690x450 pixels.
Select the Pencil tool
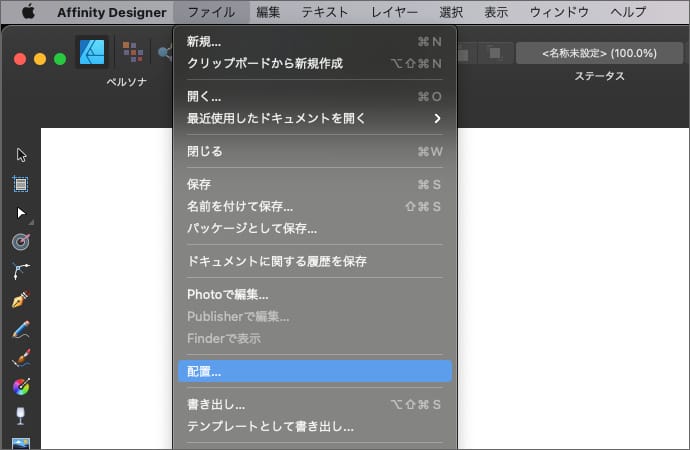21,328
